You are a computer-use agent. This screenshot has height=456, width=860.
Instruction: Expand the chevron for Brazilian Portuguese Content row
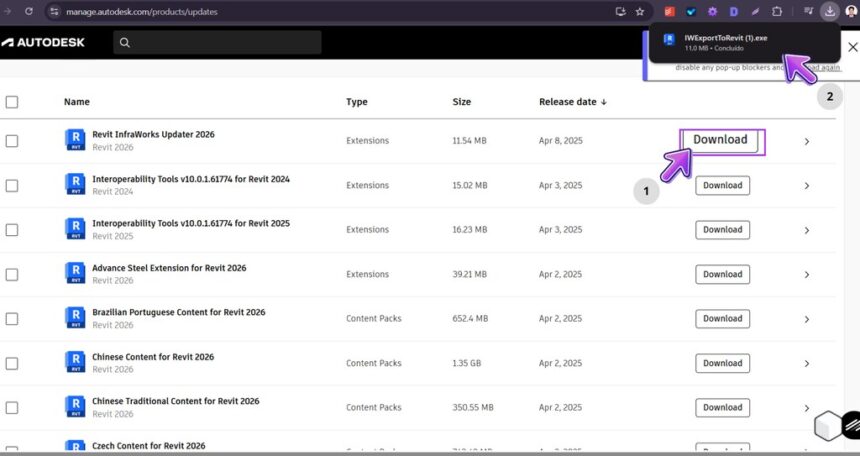click(x=807, y=319)
